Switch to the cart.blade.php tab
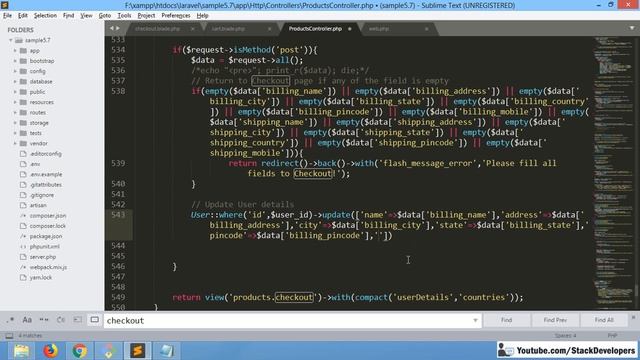Image resolution: width=640 pixels, height=360 pixels. pos(228,29)
